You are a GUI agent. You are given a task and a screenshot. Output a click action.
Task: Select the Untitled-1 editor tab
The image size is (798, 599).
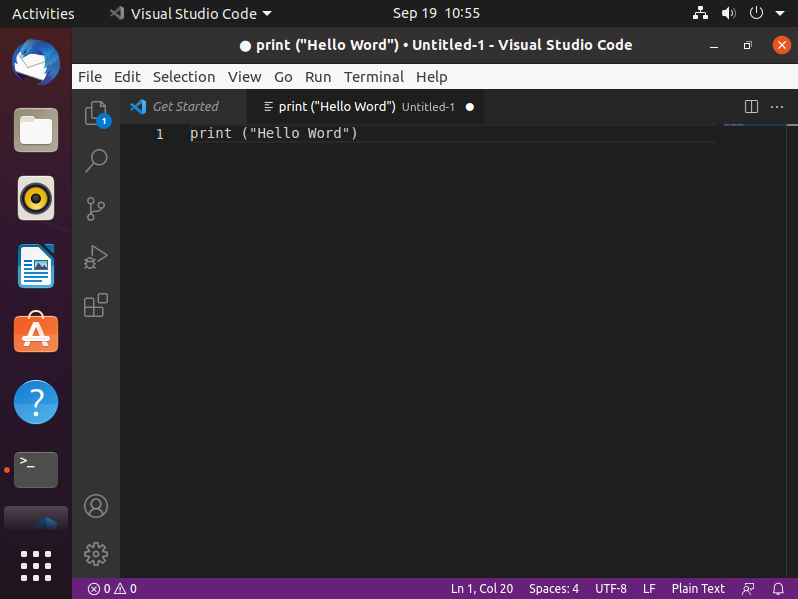[x=365, y=107]
